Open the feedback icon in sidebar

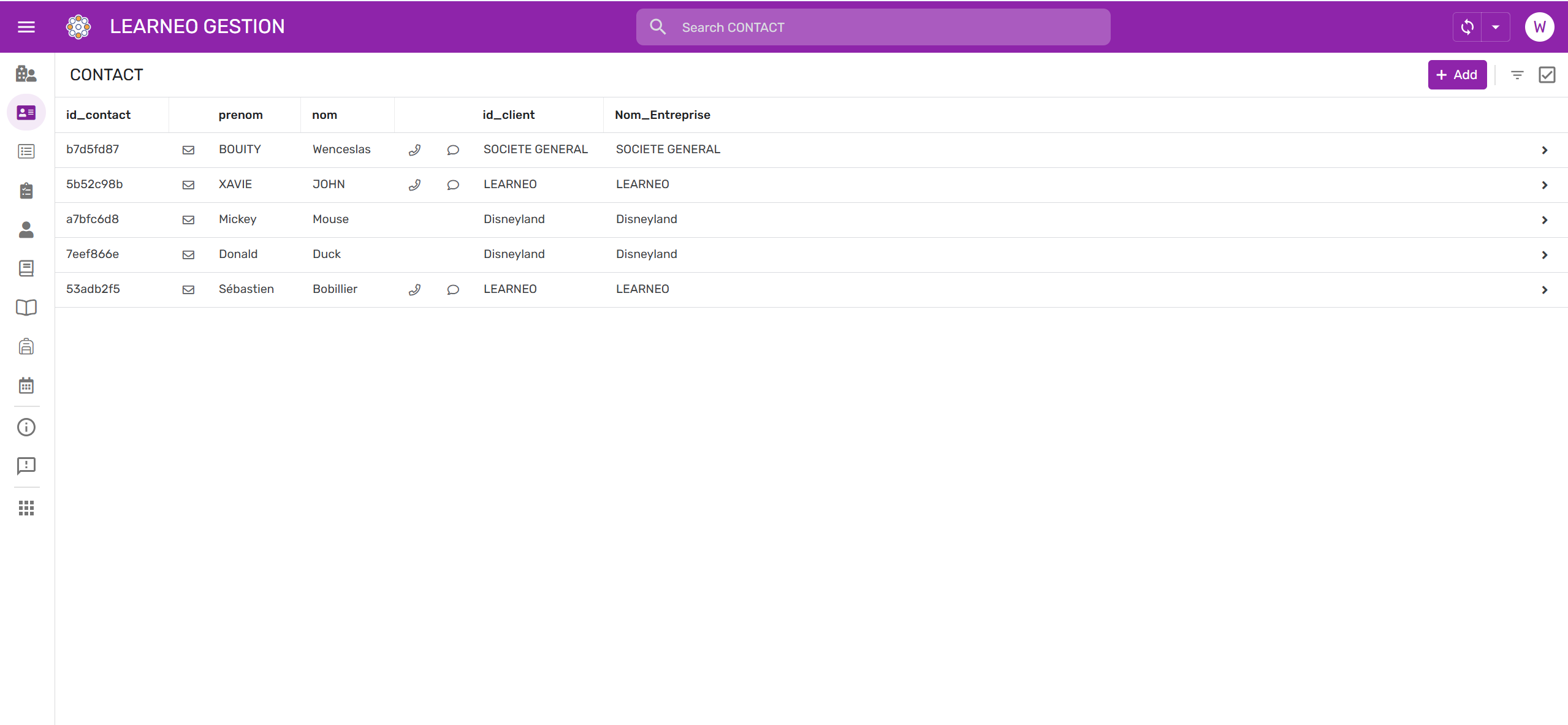tap(26, 466)
